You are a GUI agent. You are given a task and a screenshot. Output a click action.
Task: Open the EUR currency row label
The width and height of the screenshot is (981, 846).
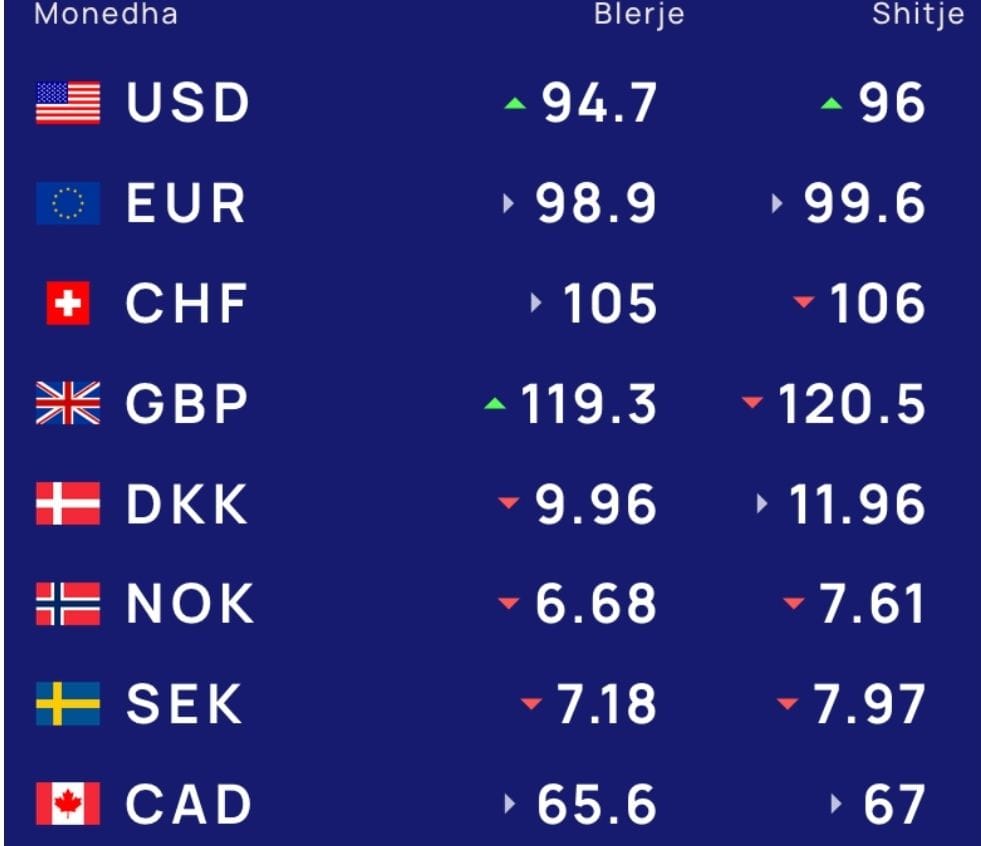coord(186,204)
